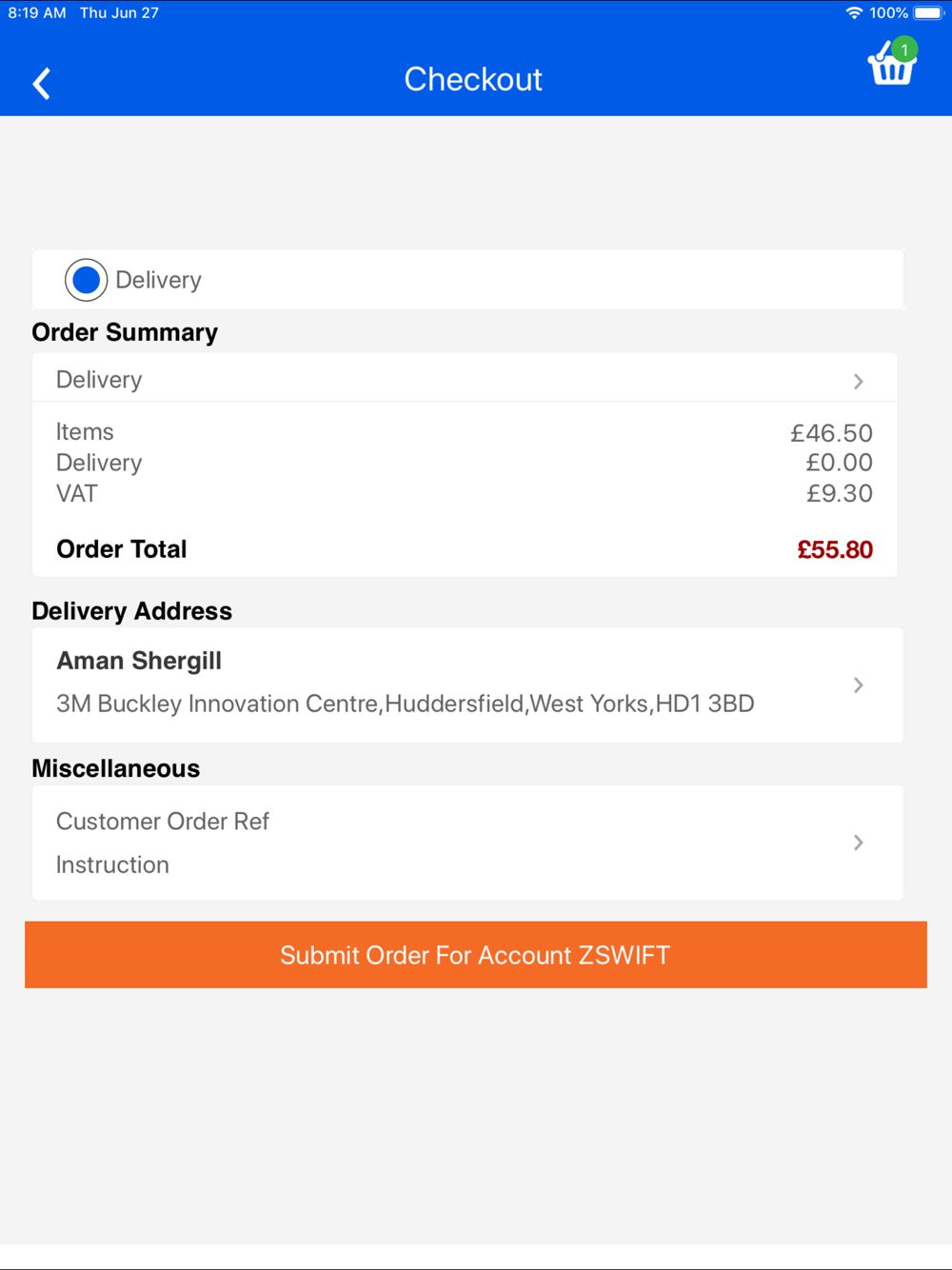Tap the green basket count badge
Image resolution: width=952 pixels, height=1270 pixels.
(904, 50)
